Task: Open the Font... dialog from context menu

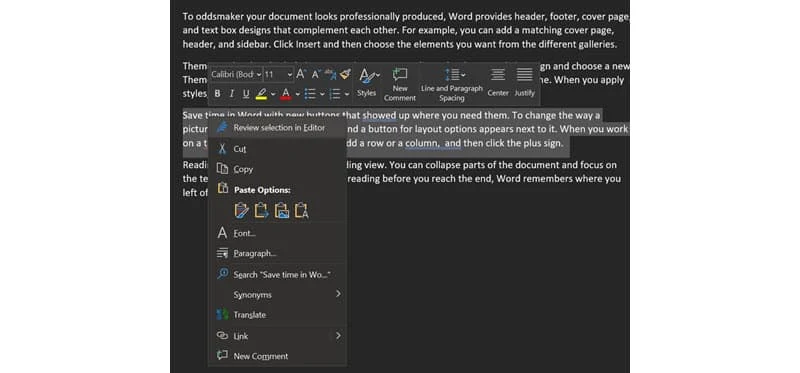Action: 278,233
